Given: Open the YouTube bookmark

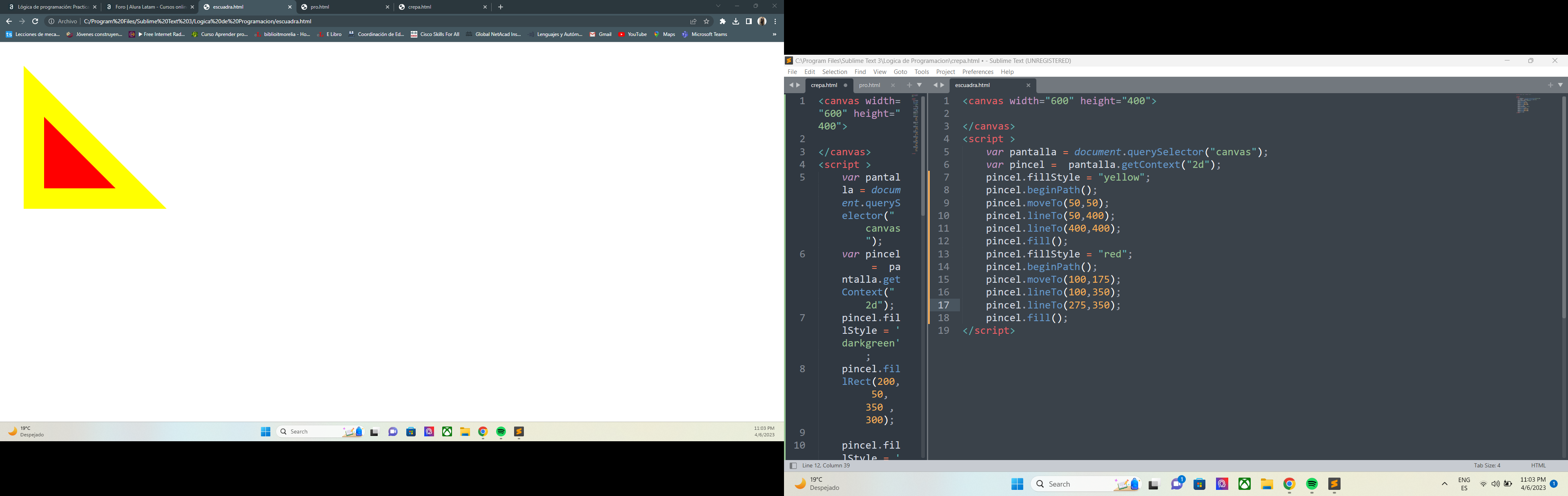Looking at the screenshot, I should 633,35.
